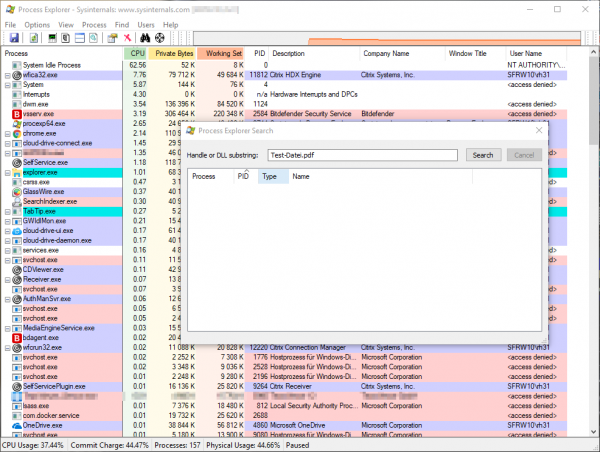Toggle Show Process Tree toolbar icon
Screen dimensions: 600x452
click(x=65, y=38)
